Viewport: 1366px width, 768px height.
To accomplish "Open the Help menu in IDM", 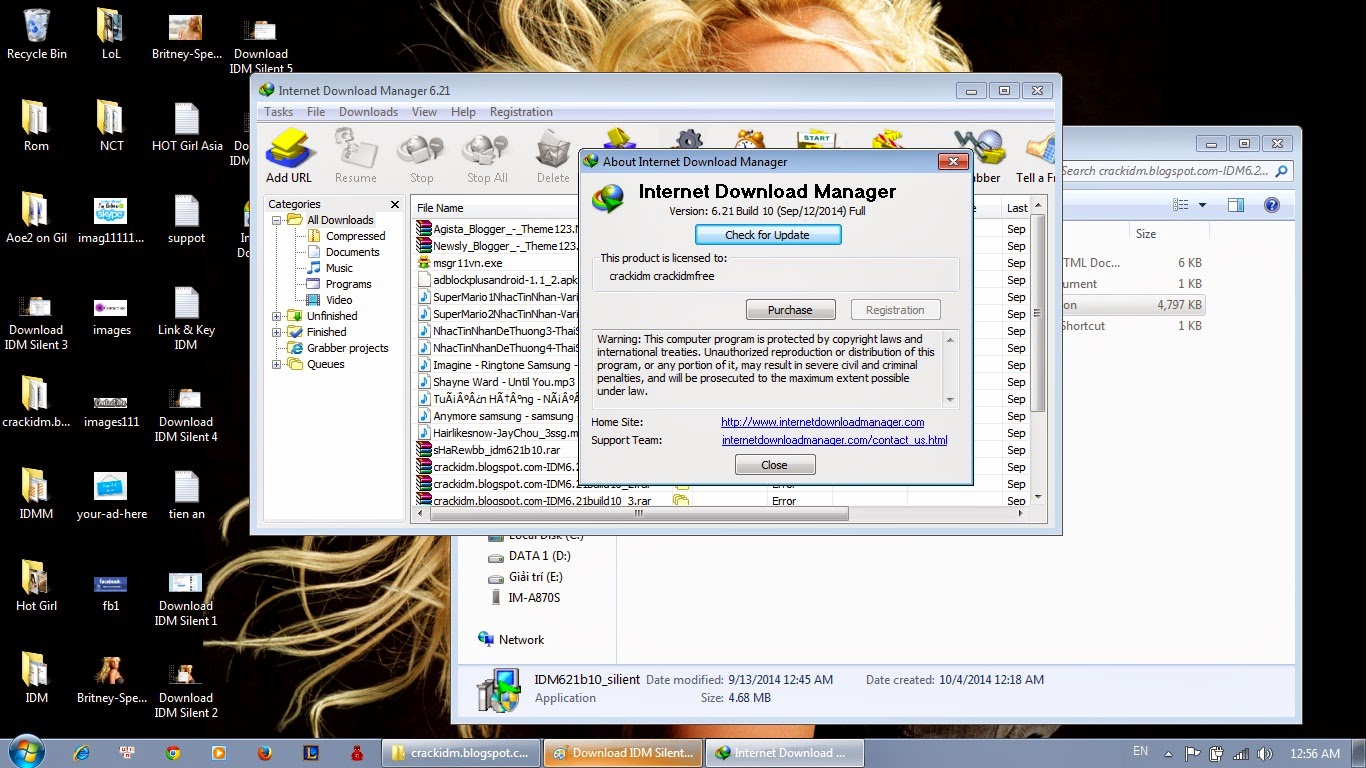I will point(463,112).
